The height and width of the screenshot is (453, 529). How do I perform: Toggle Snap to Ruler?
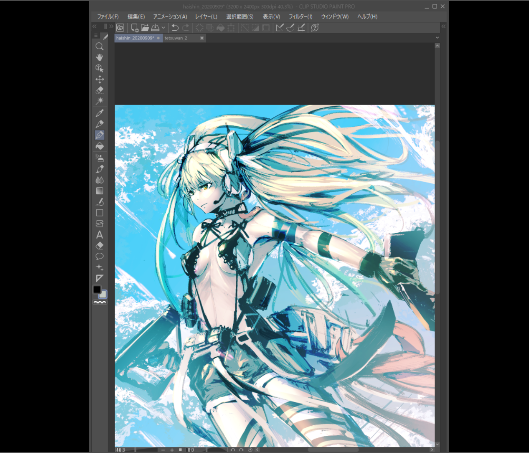[x=279, y=28]
